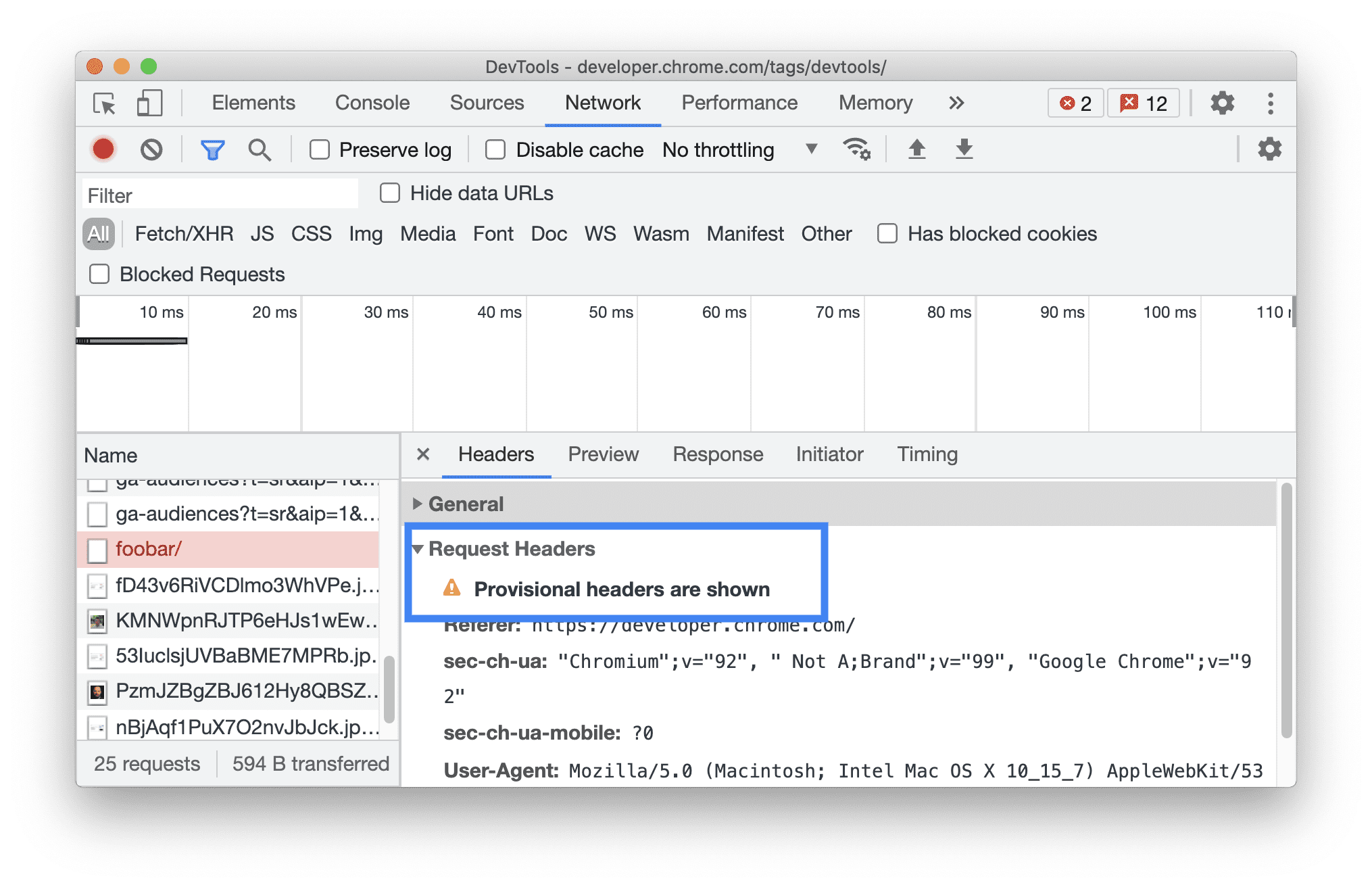Viewport: 1372px width, 887px height.
Task: Toggle Hide data URLs checkbox
Action: [x=389, y=194]
